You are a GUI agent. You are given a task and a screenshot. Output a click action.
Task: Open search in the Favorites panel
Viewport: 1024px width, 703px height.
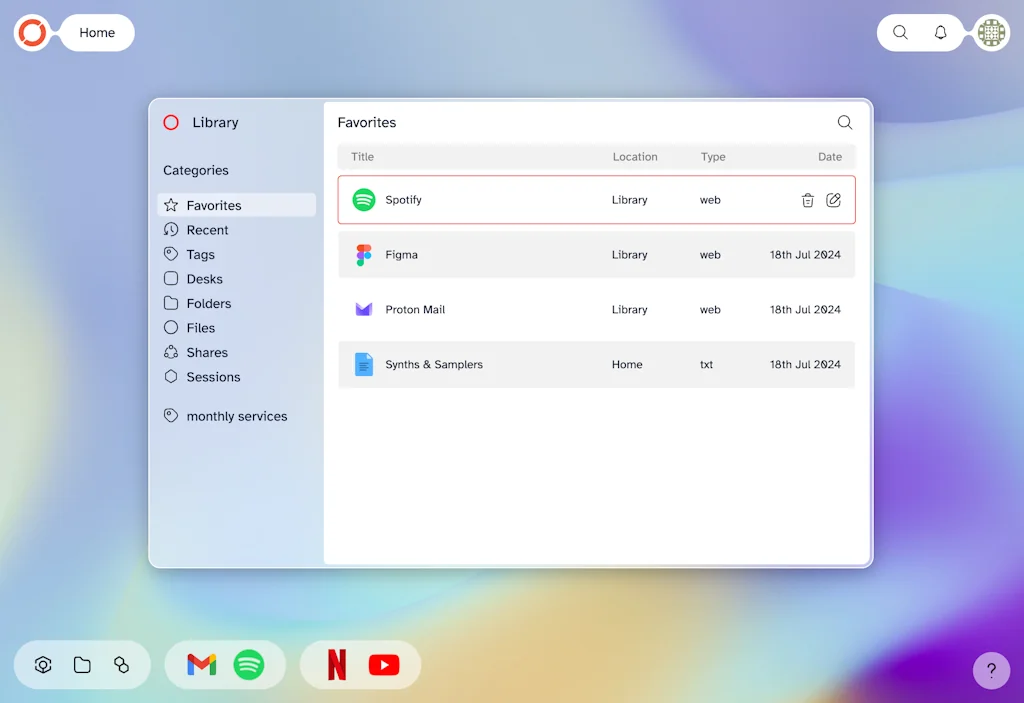tap(844, 122)
